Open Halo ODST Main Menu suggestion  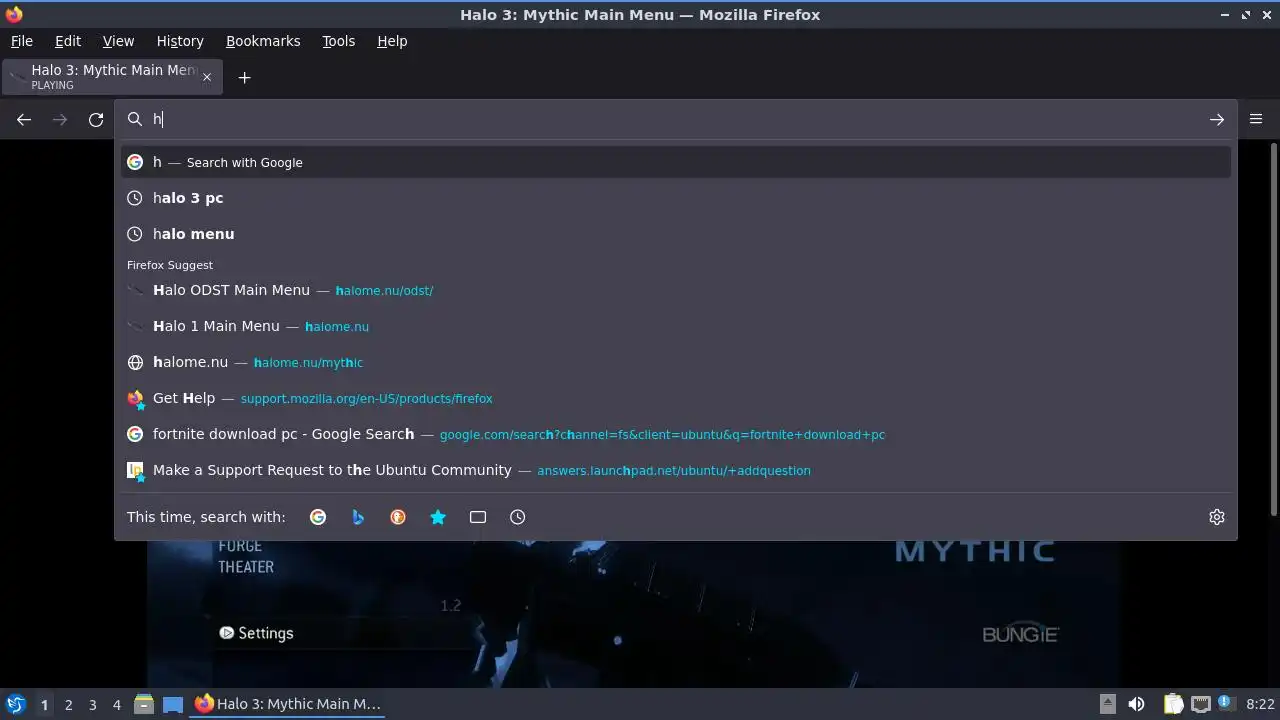click(x=676, y=290)
